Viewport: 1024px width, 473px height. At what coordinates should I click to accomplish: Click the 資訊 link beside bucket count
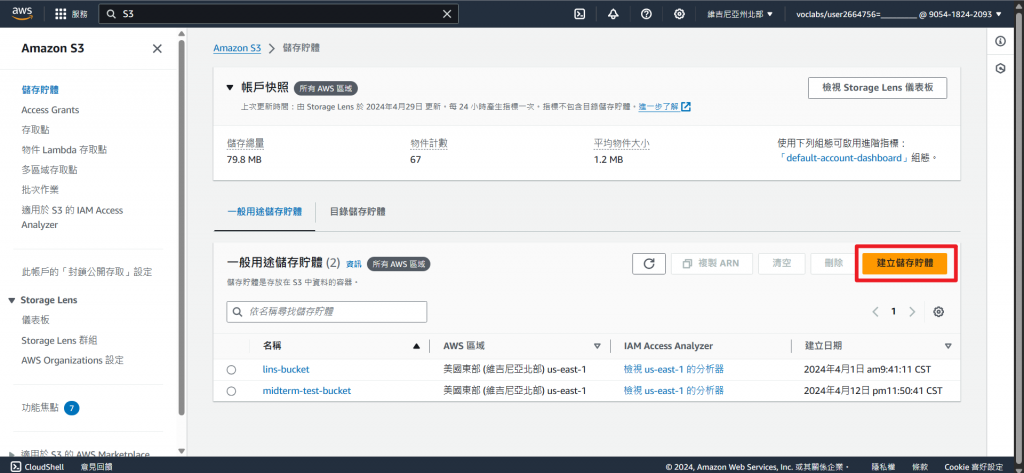[353, 264]
